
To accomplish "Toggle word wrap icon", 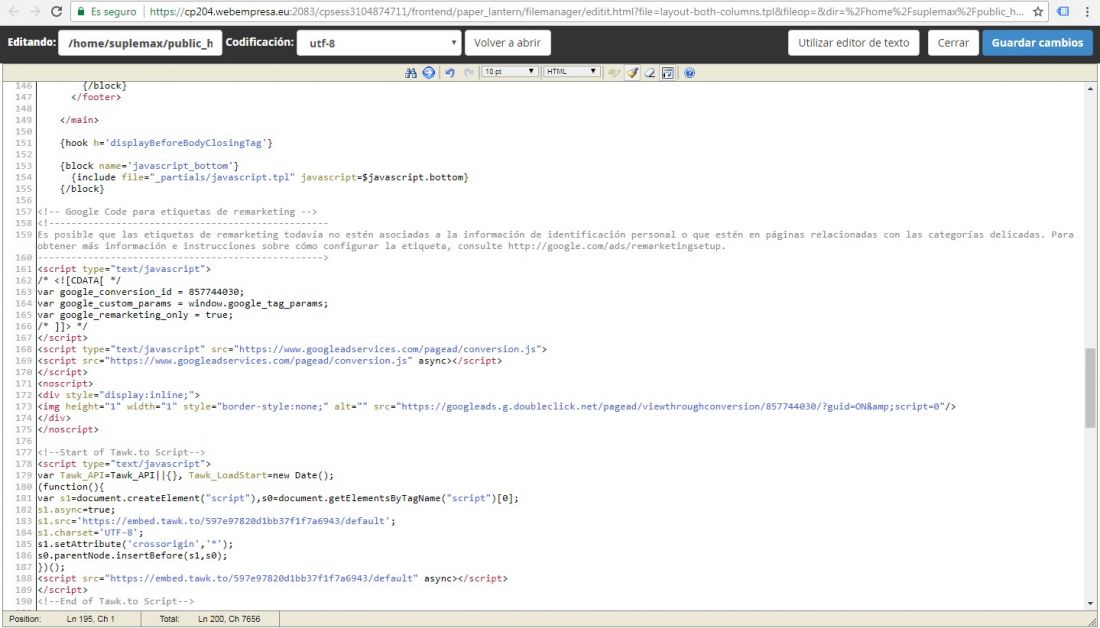I will [x=668, y=72].
